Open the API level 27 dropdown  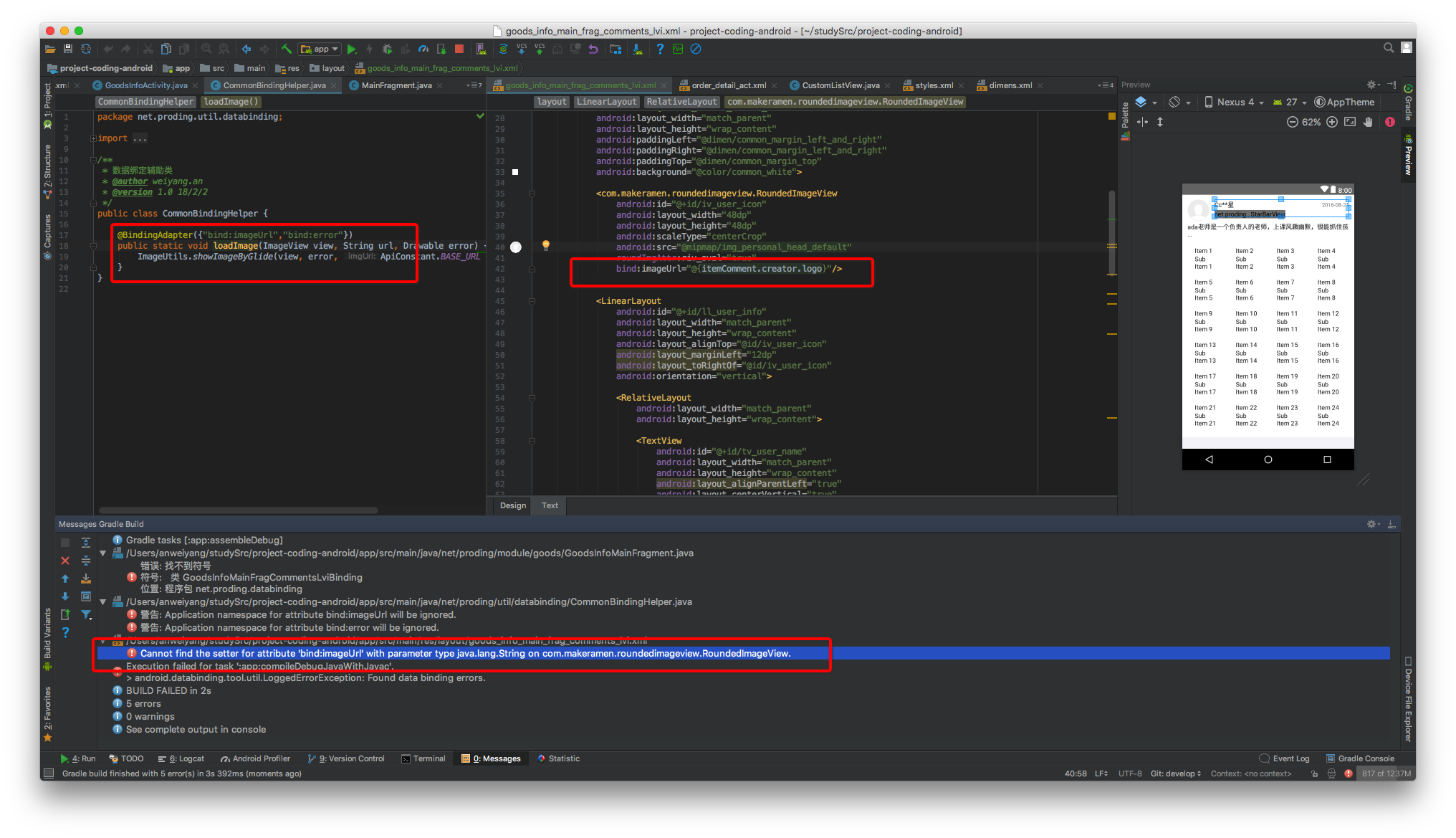(x=1290, y=102)
